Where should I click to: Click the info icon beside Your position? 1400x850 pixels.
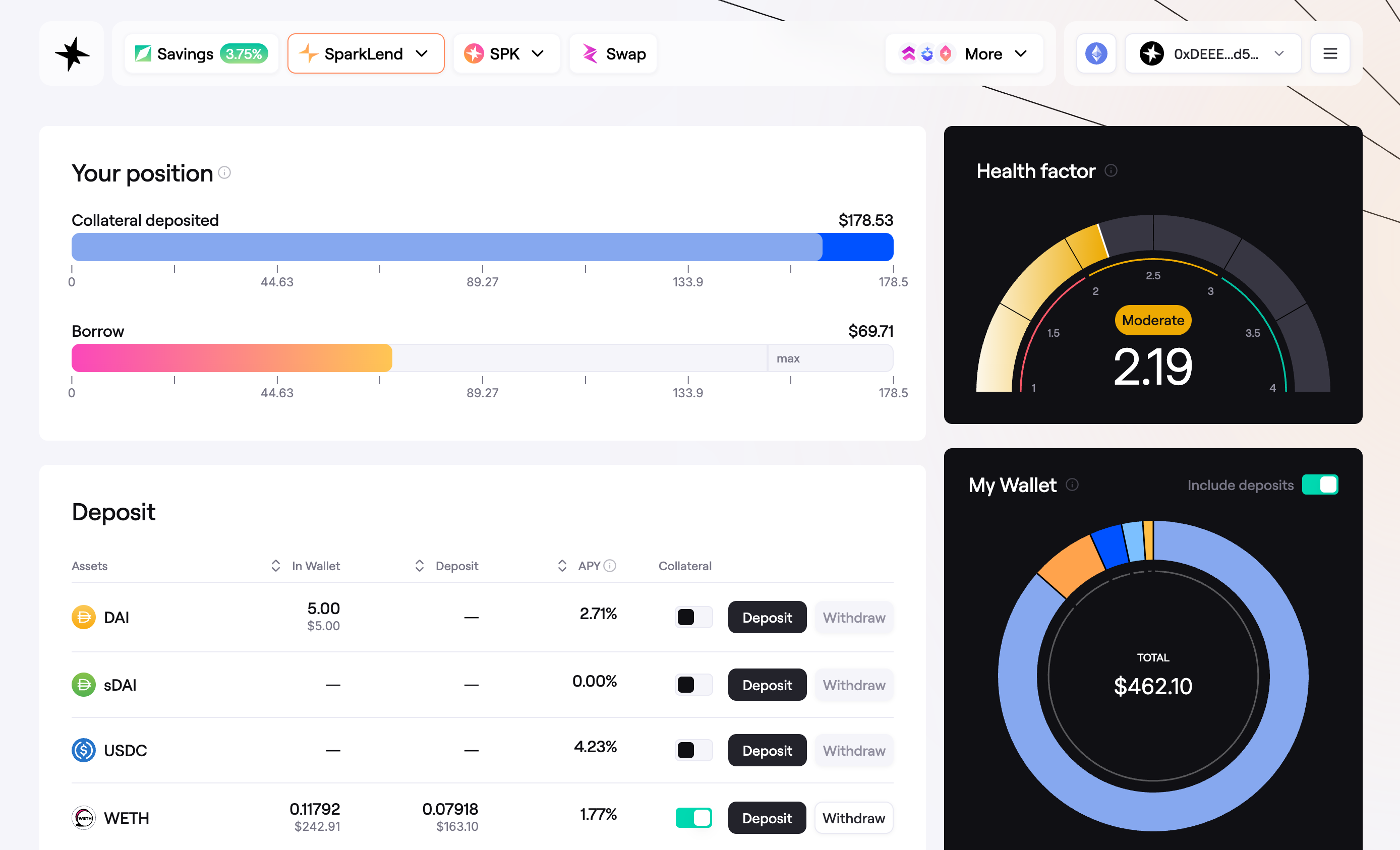[x=224, y=172]
